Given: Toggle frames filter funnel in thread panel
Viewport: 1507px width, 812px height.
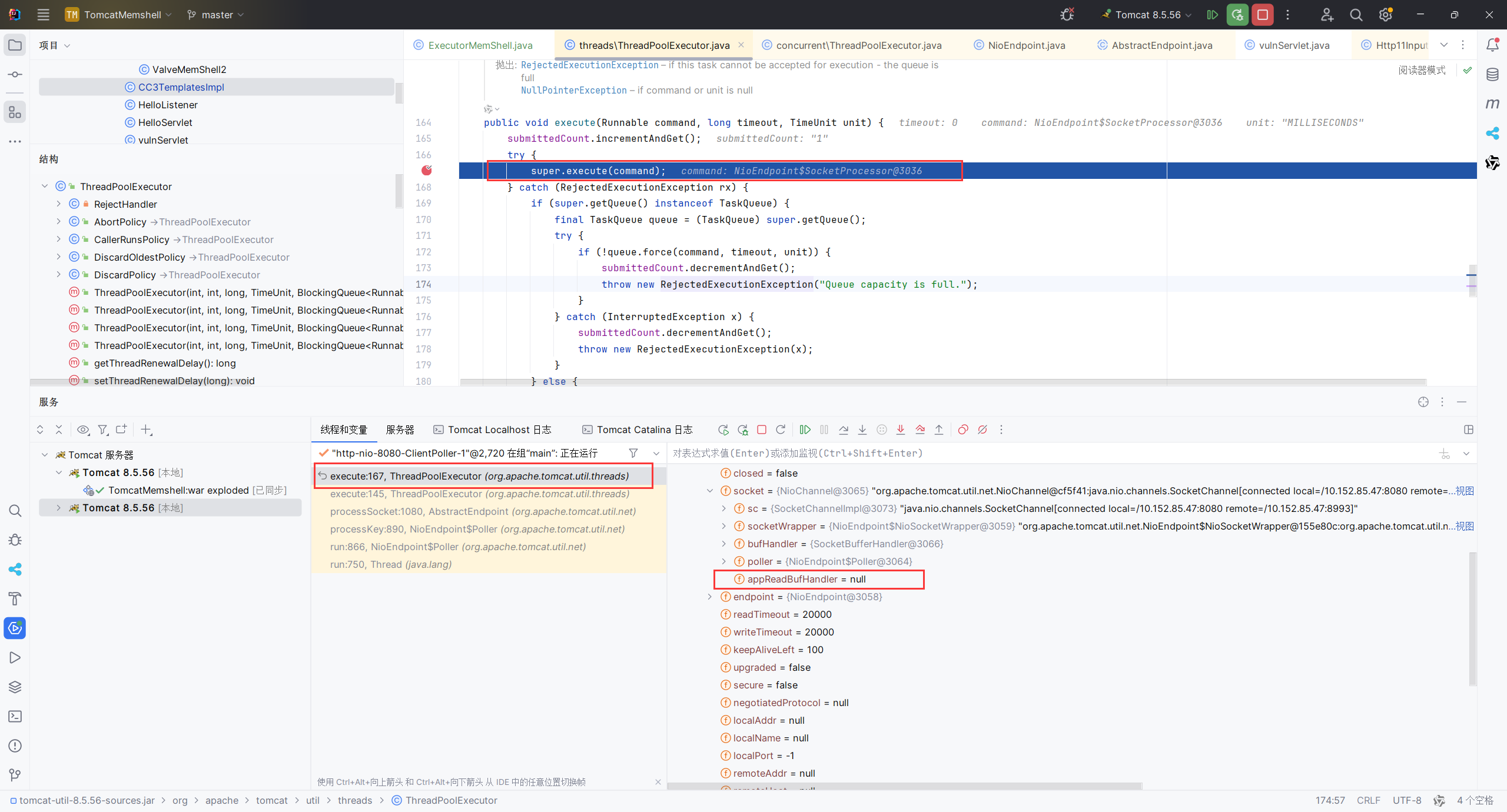Looking at the screenshot, I should click(633, 453).
